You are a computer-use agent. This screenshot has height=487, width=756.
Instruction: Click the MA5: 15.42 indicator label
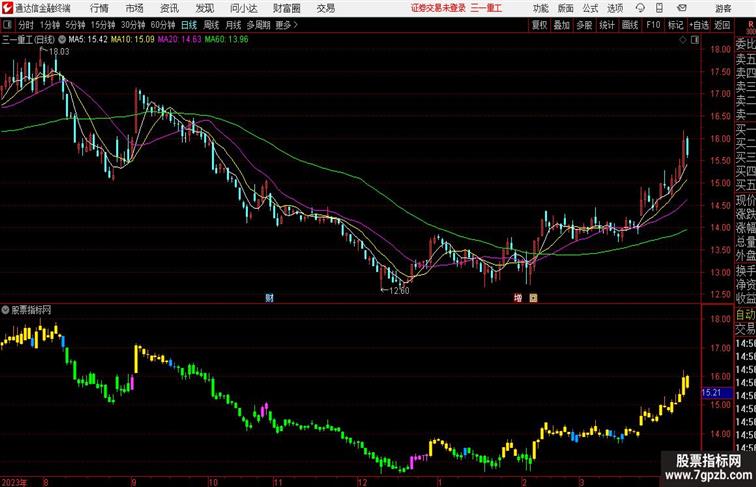88,40
